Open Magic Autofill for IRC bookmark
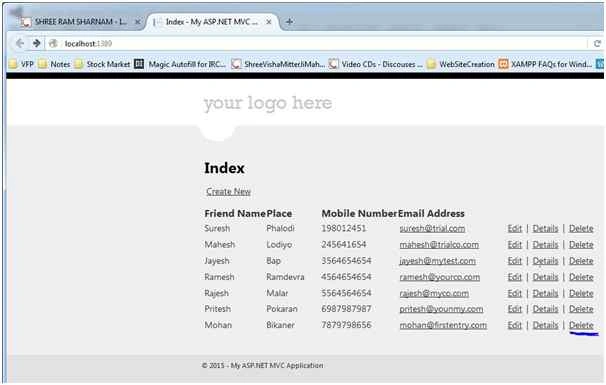606x385 pixels. [x=180, y=64]
